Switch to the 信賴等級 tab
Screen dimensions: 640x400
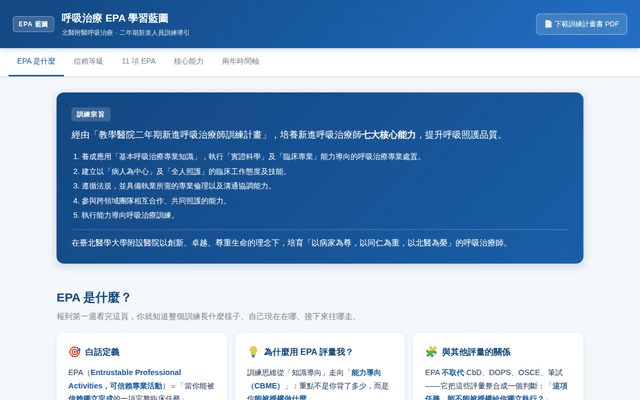tap(88, 62)
